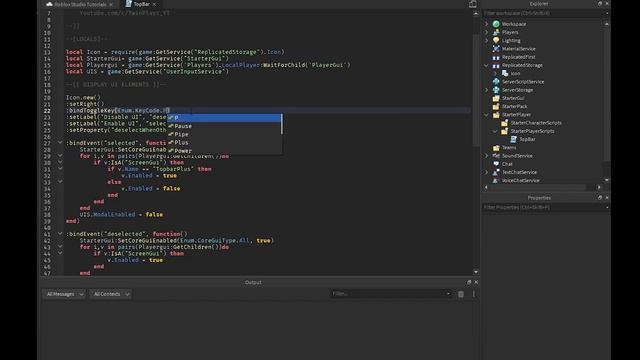Image resolution: width=640 pixels, height=360 pixels.
Task: Click the ReplicatedFirst icon
Action: pos(496,57)
